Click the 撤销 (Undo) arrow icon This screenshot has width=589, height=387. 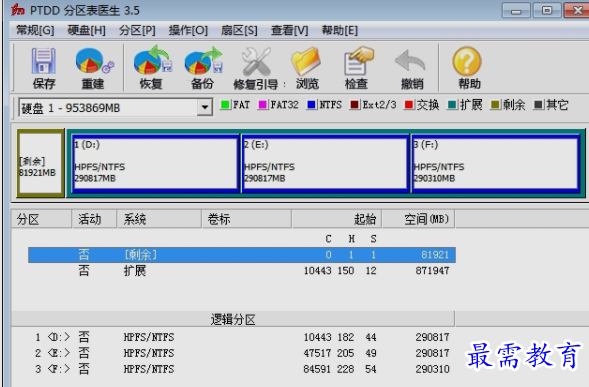[x=410, y=62]
